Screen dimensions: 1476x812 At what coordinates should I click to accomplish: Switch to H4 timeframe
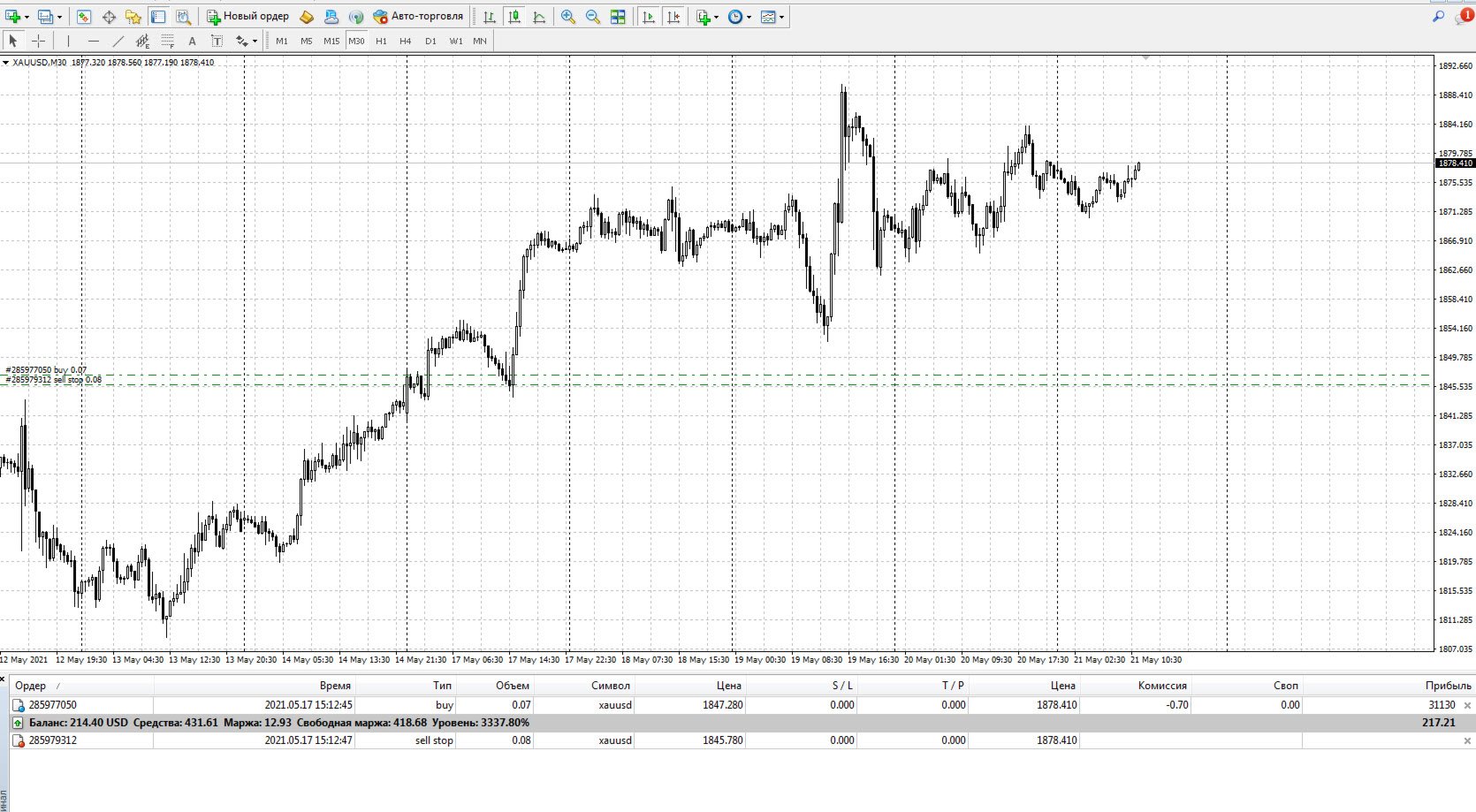(405, 41)
